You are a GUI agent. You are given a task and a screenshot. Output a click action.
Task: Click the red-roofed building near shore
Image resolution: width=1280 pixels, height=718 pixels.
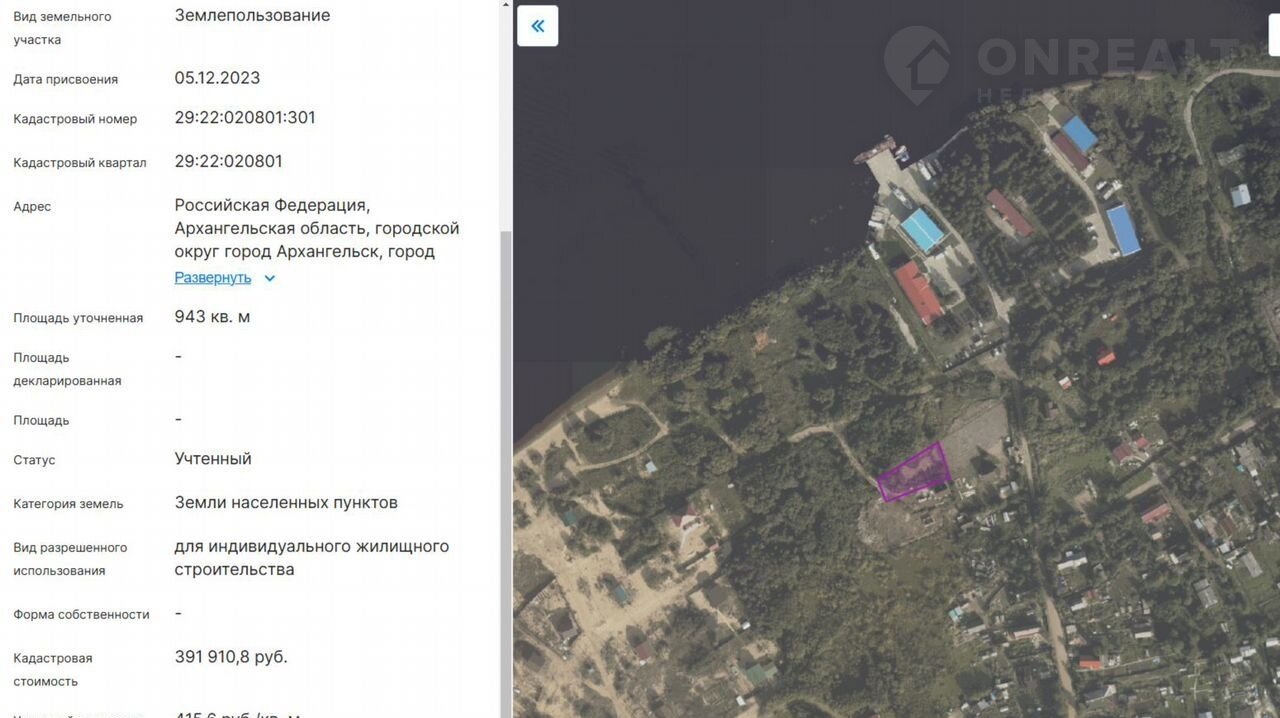coord(918,292)
